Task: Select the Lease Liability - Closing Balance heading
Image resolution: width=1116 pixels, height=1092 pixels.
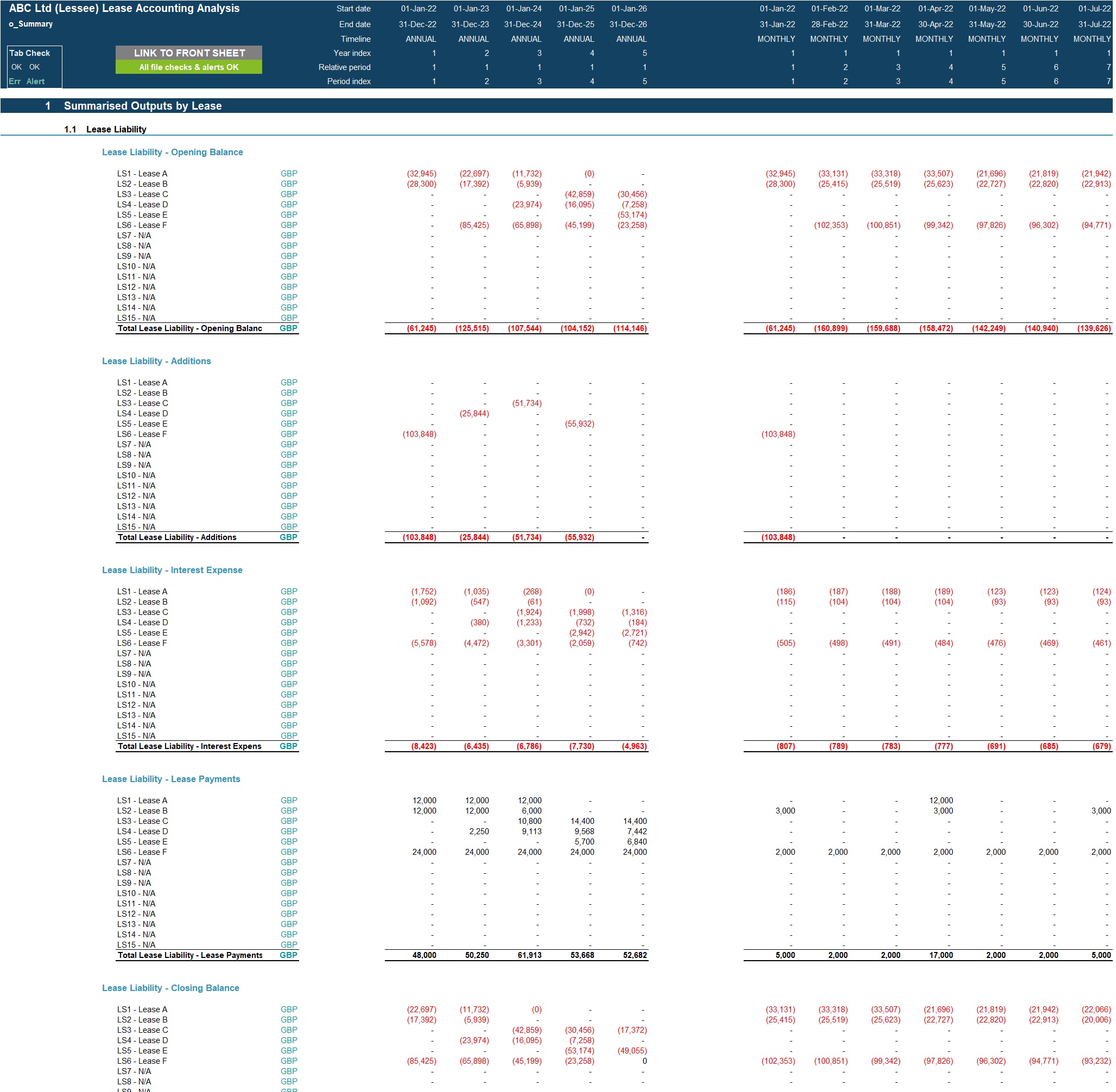Action: point(171,988)
